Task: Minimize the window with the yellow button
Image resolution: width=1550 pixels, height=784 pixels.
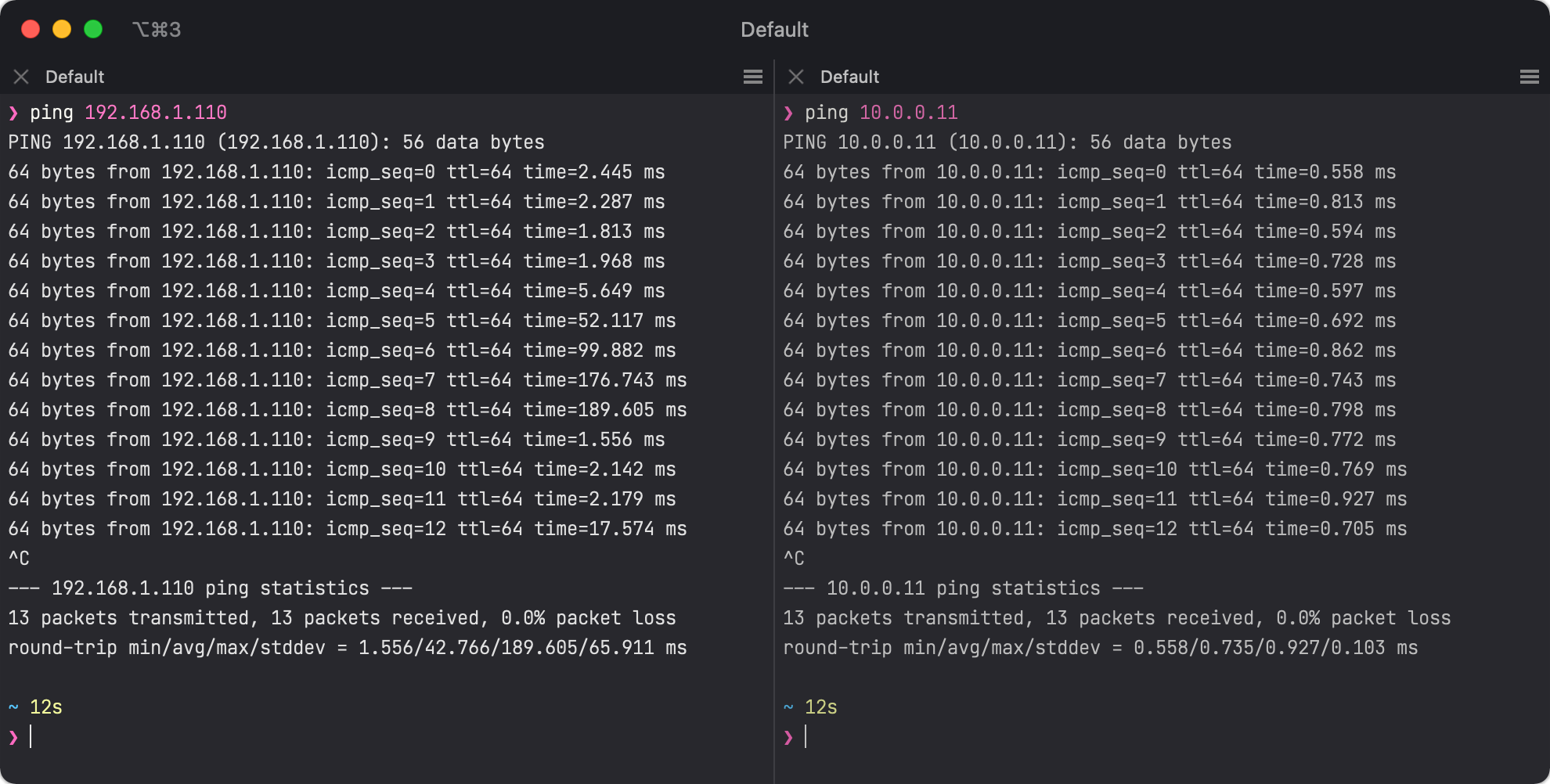Action: coord(62,30)
